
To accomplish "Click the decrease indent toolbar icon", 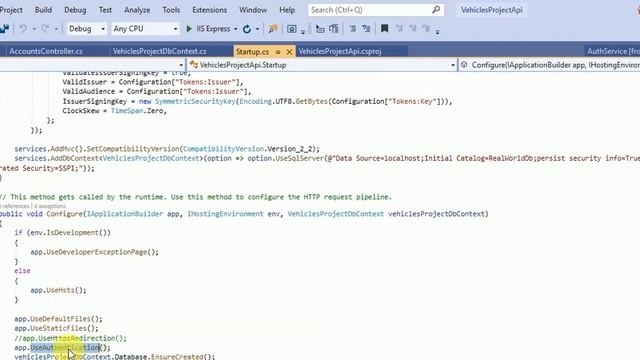I will pos(320,29).
